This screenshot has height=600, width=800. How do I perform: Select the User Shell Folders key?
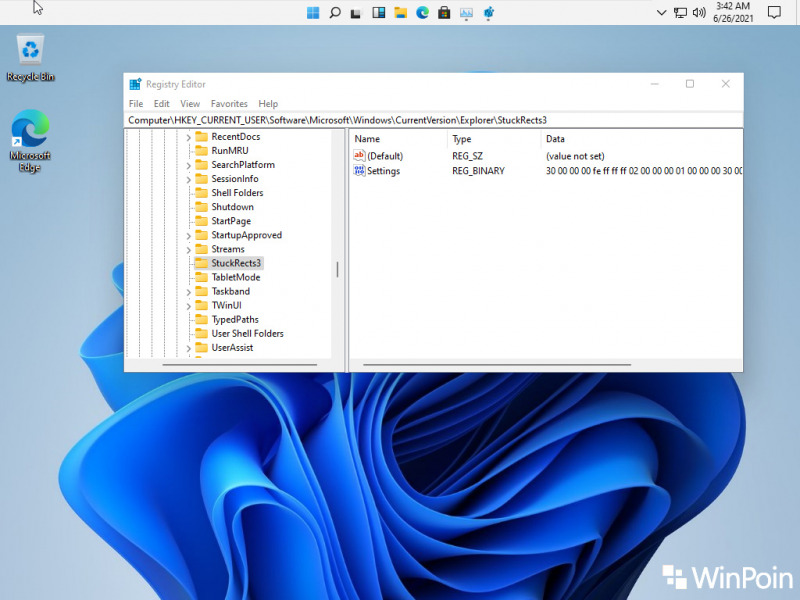click(x=247, y=334)
